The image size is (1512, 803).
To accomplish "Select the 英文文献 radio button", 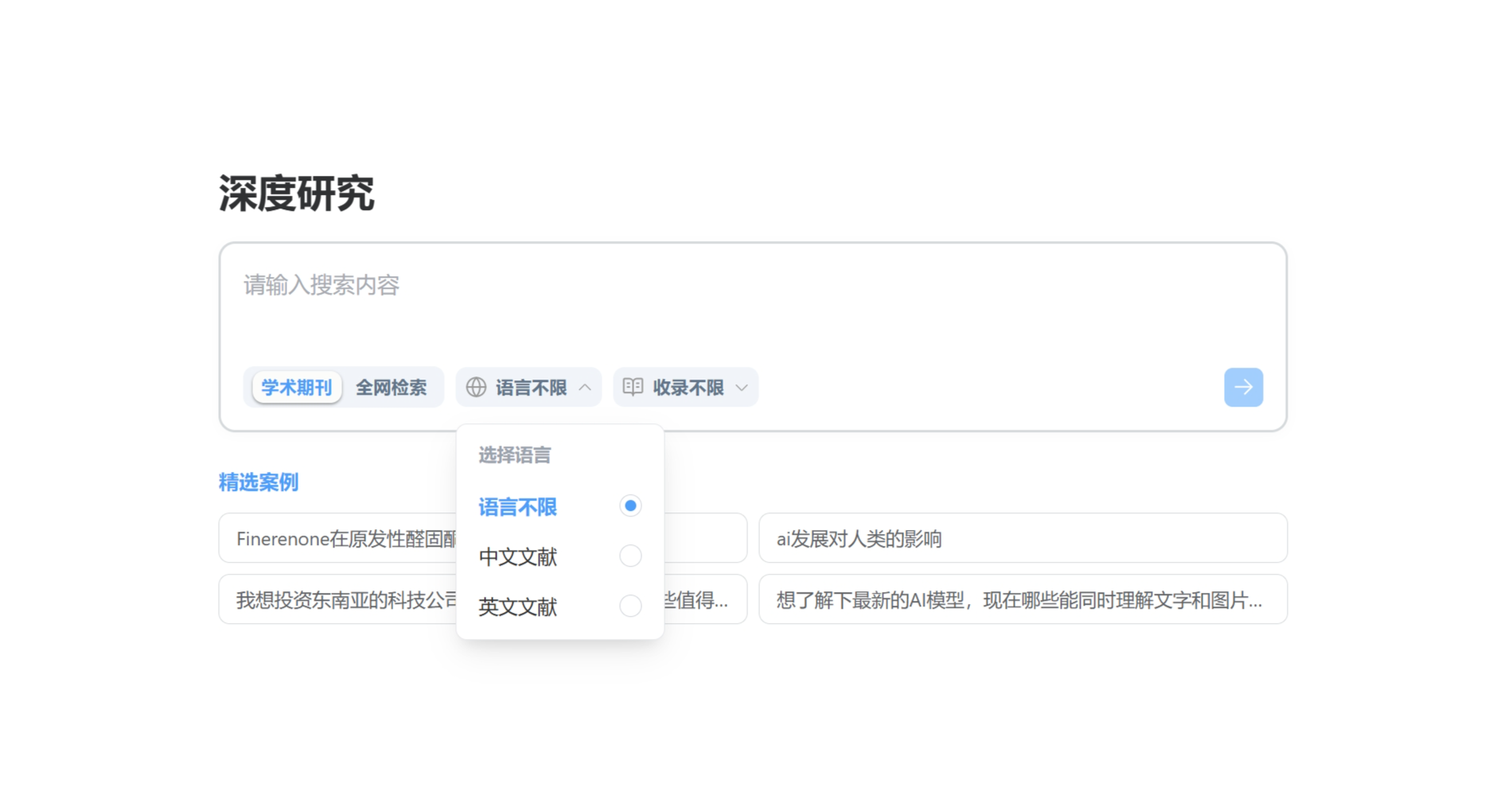I will click(630, 606).
